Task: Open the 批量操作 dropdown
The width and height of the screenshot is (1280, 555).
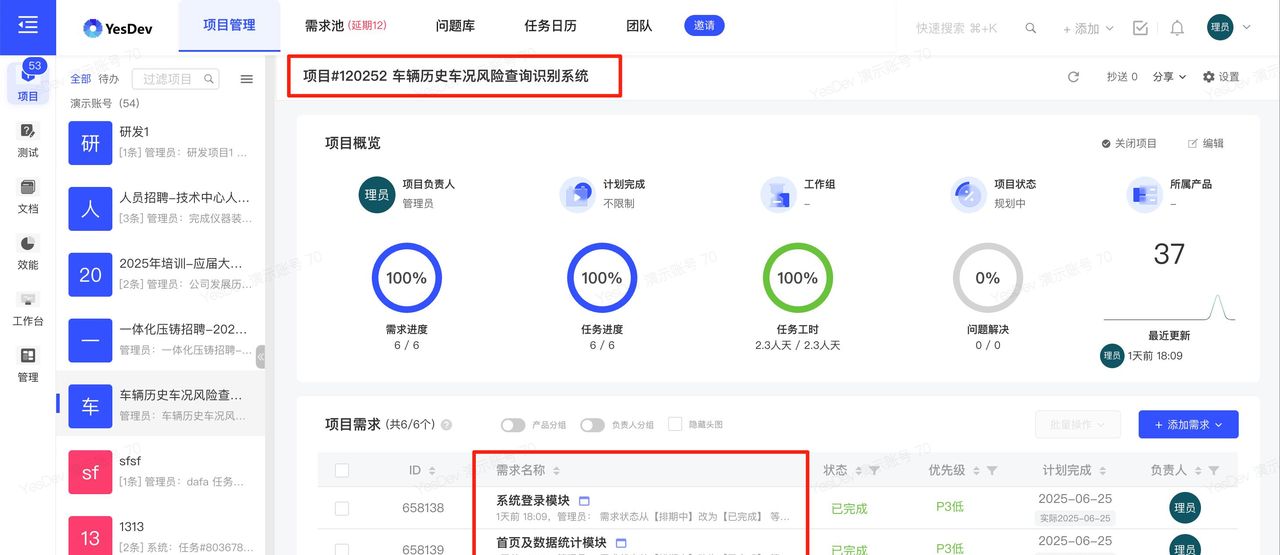Action: [1078, 424]
